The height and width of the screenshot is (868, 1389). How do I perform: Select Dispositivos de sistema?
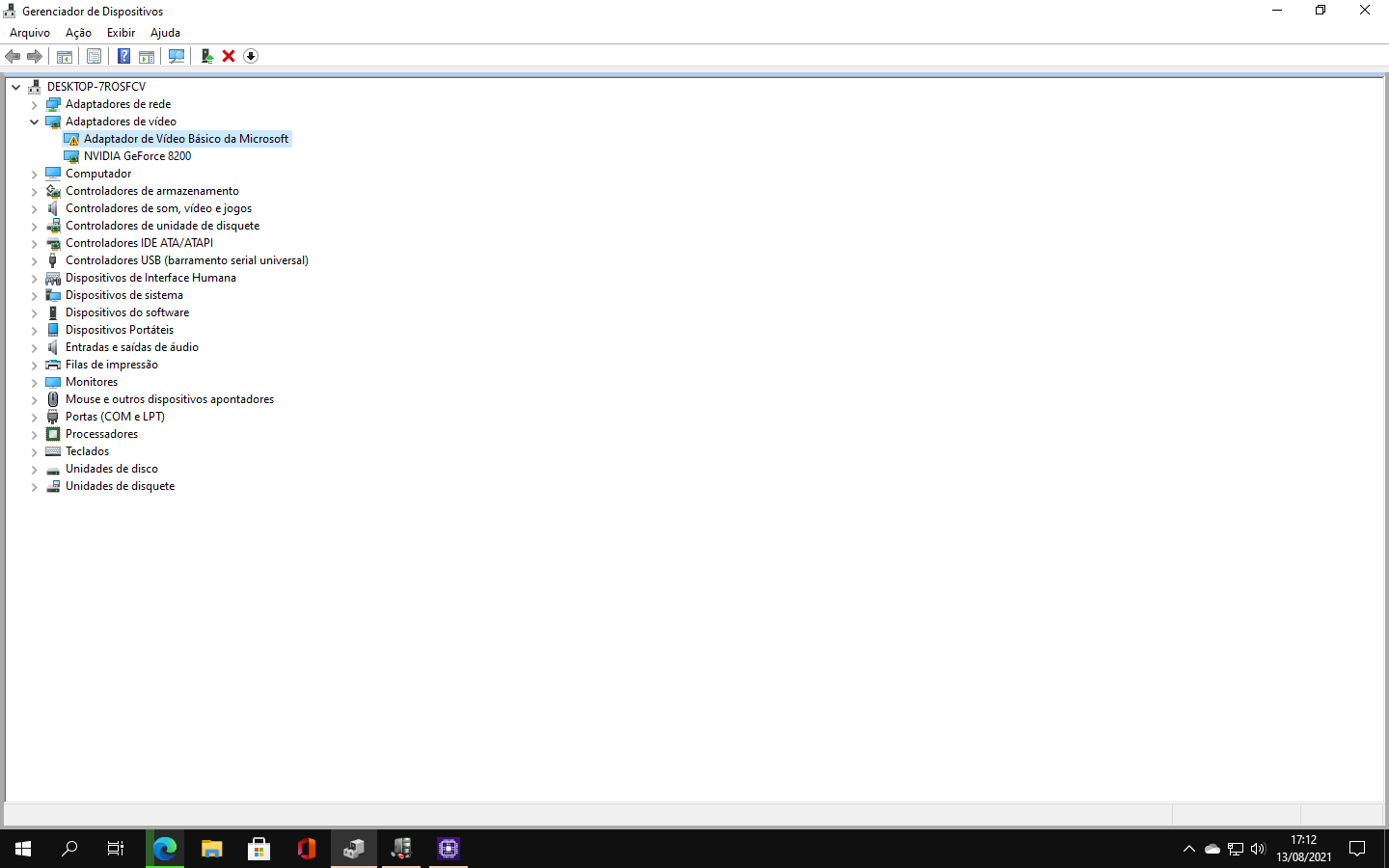124,295
